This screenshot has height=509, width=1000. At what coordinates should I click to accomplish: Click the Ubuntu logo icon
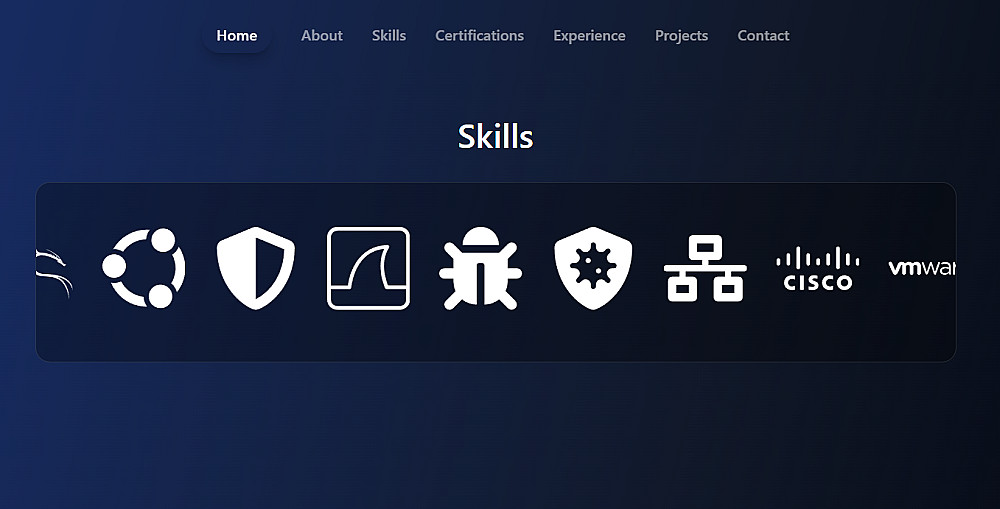click(x=144, y=268)
